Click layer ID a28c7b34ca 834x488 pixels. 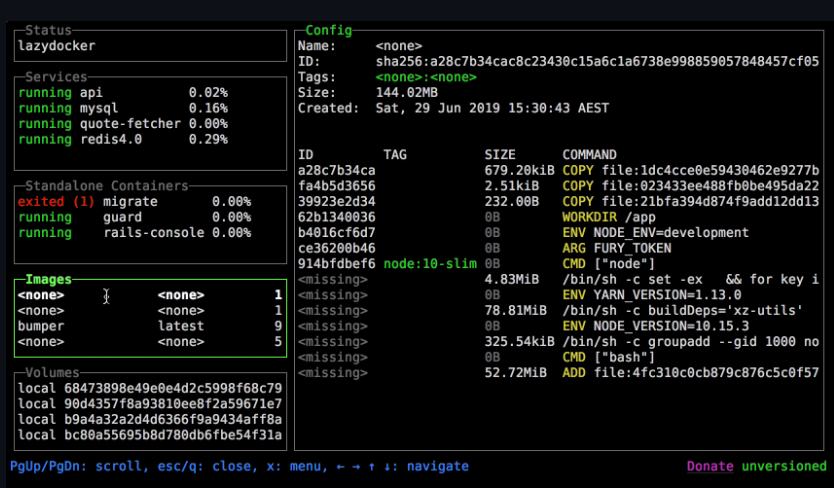tap(337, 170)
